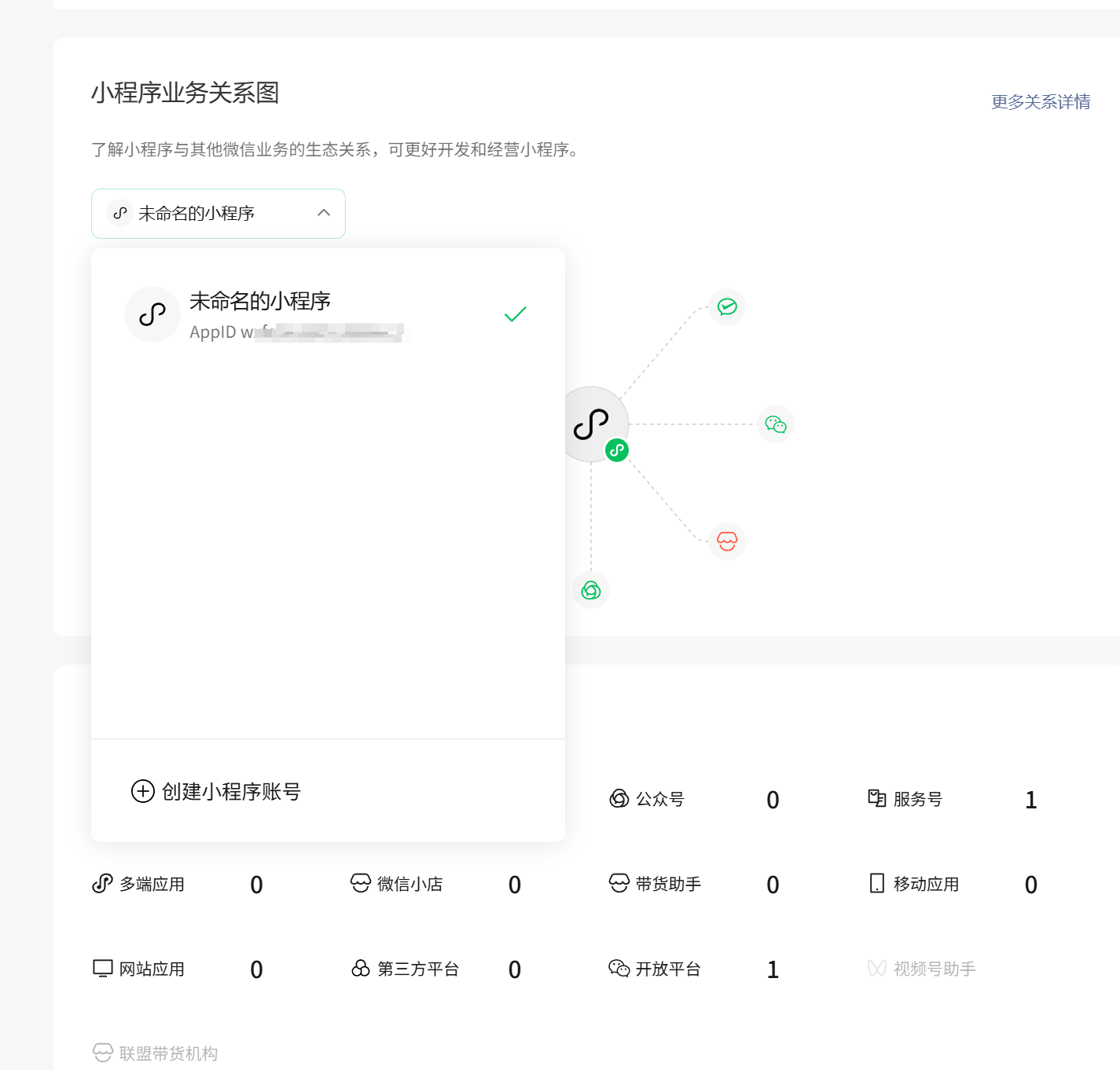Click the greyed 视频号助手 butterfly icon
This screenshot has height=1070, width=1120.
point(877,969)
